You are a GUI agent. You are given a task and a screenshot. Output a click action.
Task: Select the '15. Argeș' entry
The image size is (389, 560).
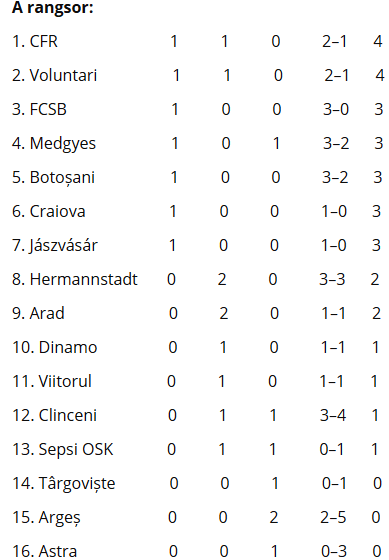(x=46, y=518)
